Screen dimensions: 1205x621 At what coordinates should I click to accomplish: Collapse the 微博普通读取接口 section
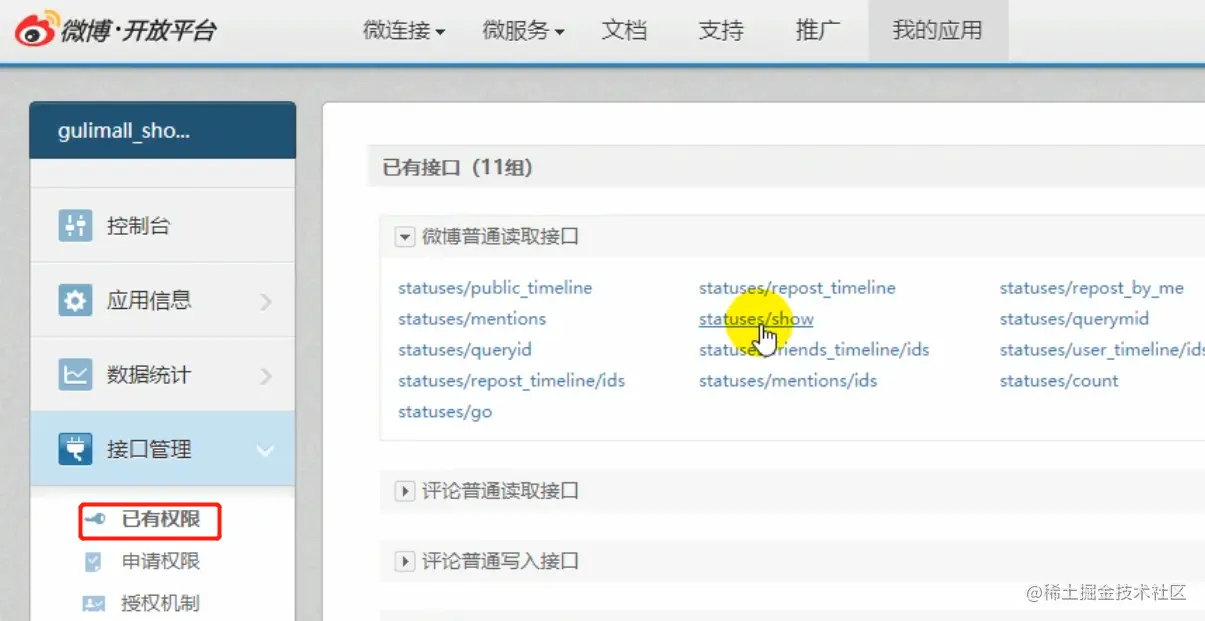click(405, 236)
